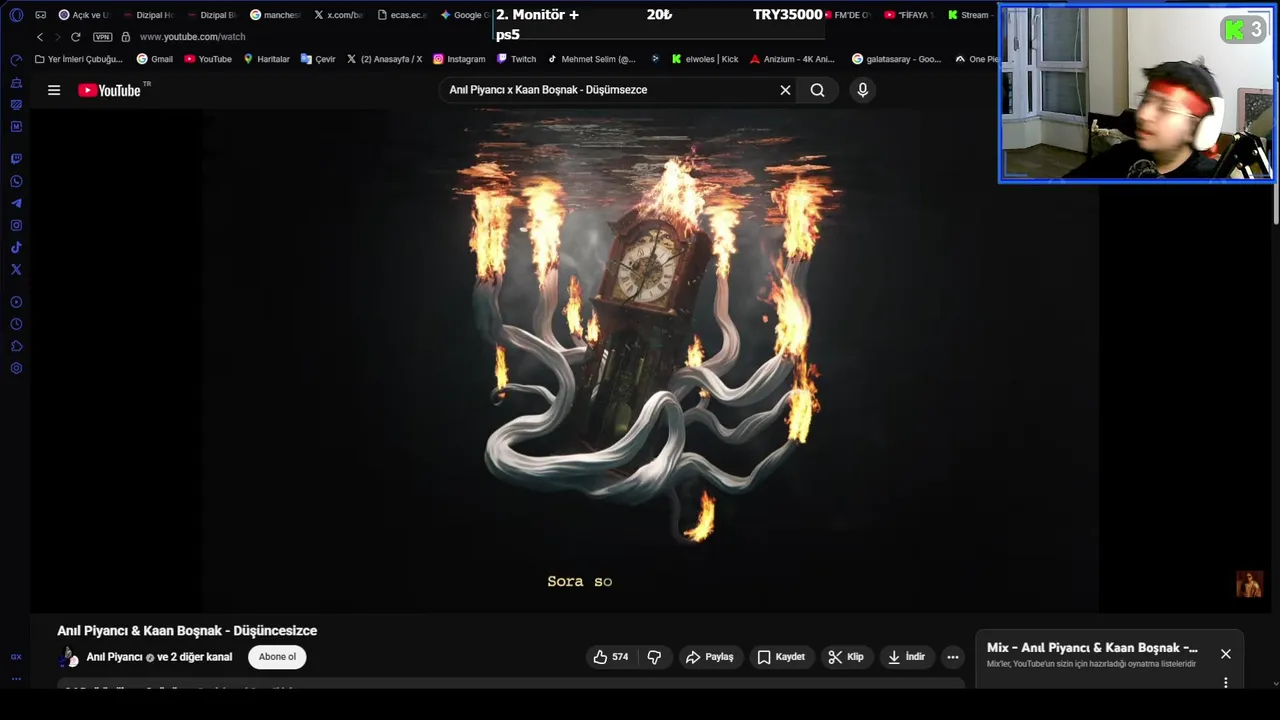Open the Anasayfa / X bookmark
Viewport: 1280px width, 720px height.
(384, 59)
